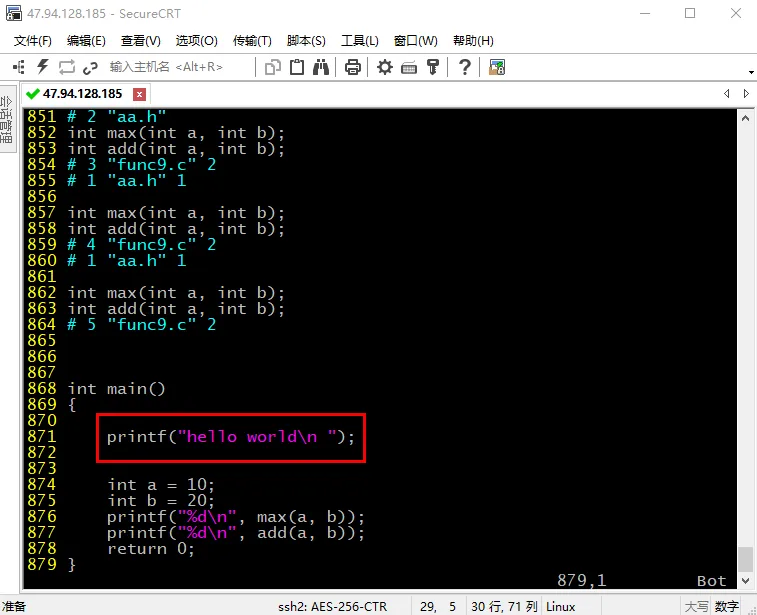This screenshot has width=757, height=615.
Task: Click the terminal scrollbar thumb
Action: click(x=745, y=559)
